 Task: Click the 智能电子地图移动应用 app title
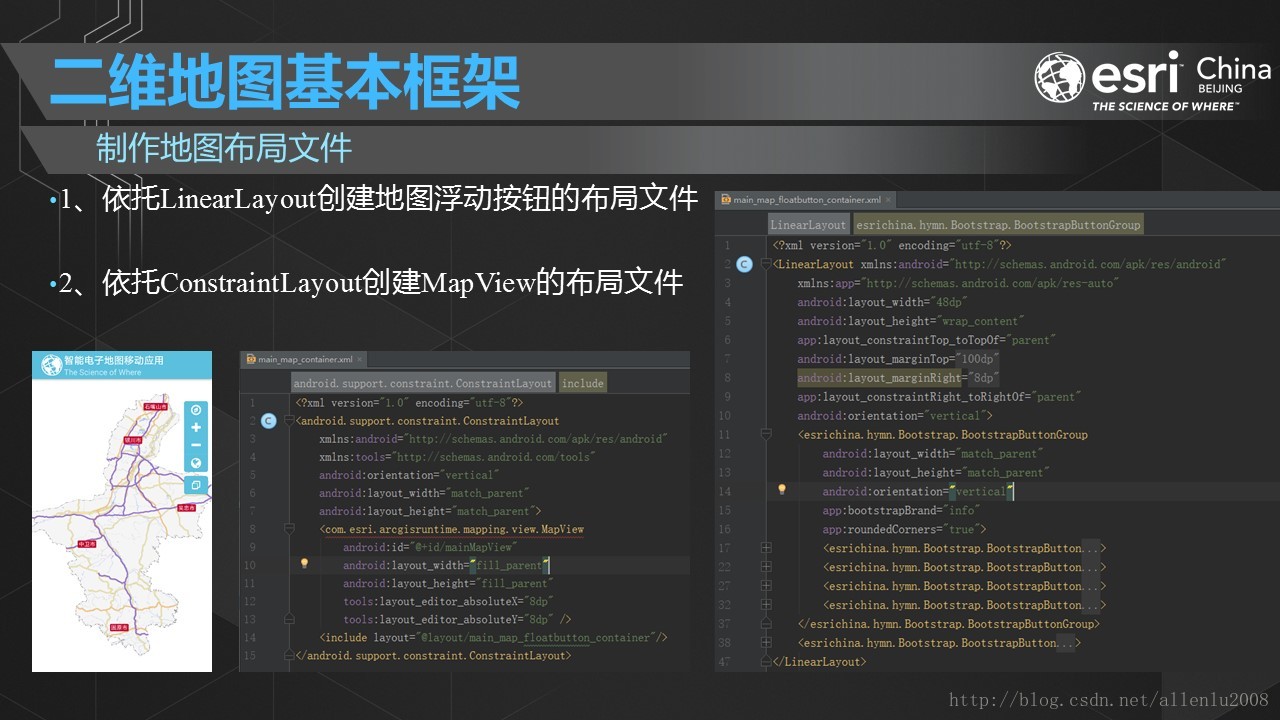(113, 360)
